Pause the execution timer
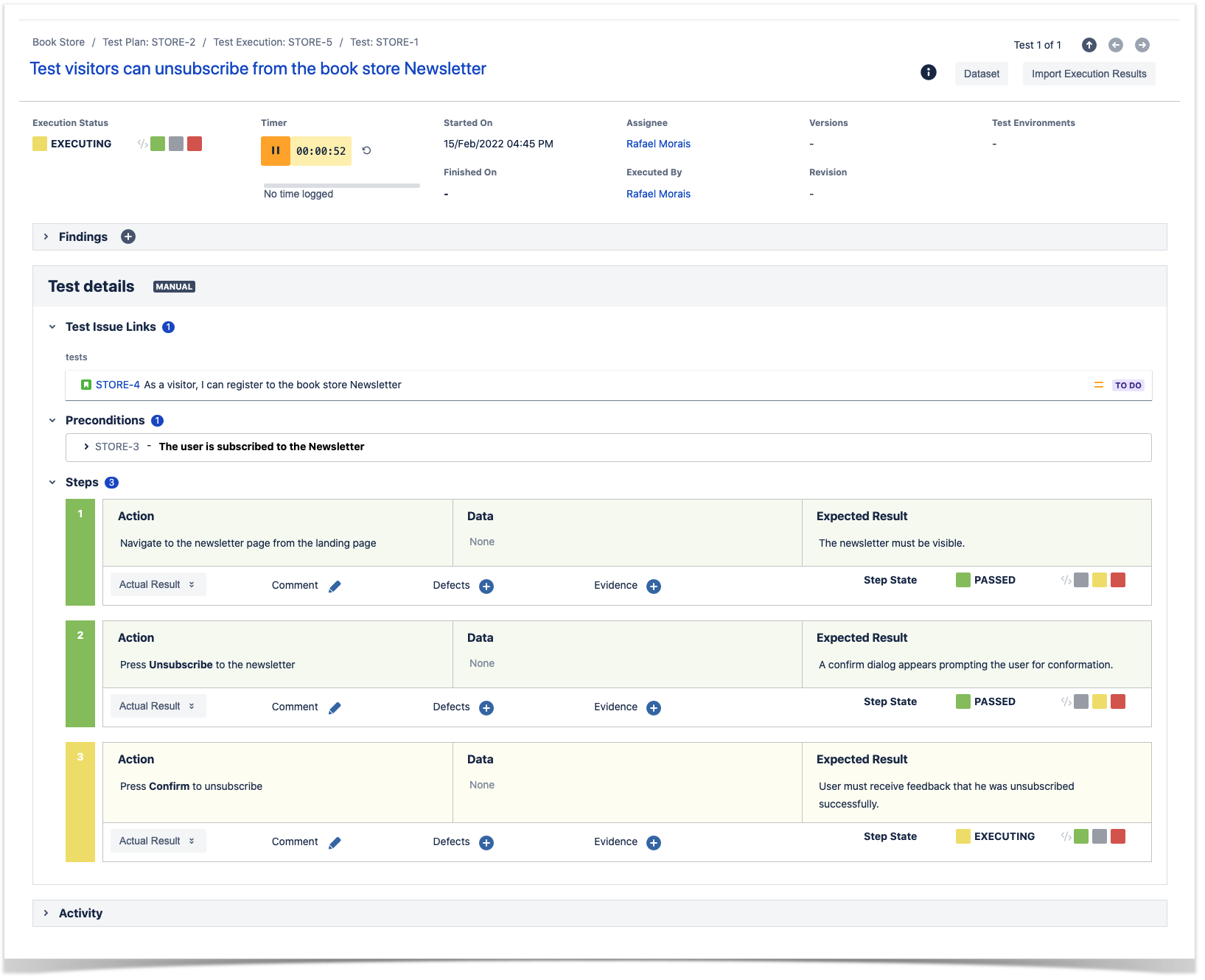This screenshot has height=980, width=1205. (x=276, y=150)
